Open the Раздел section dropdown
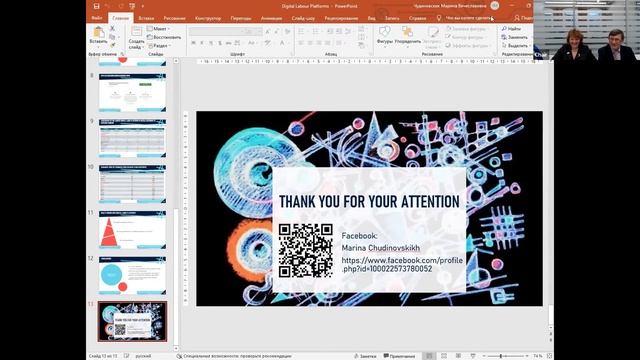 (x=159, y=46)
